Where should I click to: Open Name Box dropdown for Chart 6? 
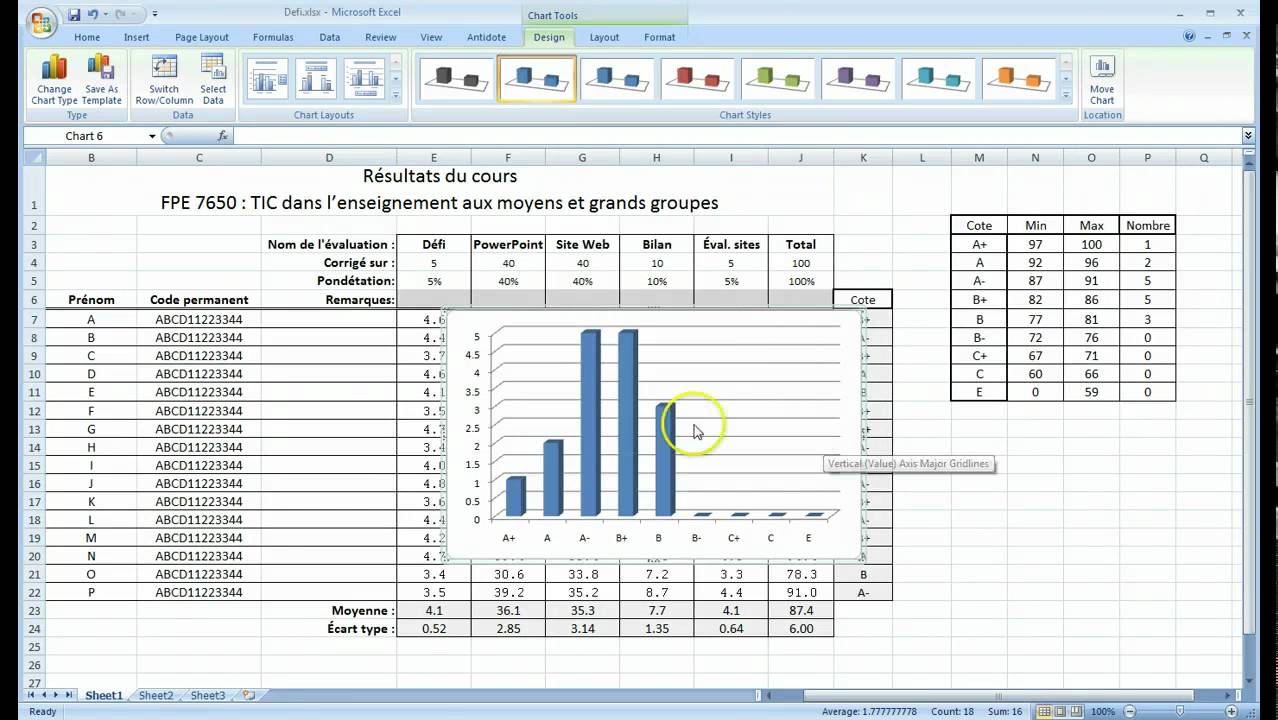click(x=153, y=136)
